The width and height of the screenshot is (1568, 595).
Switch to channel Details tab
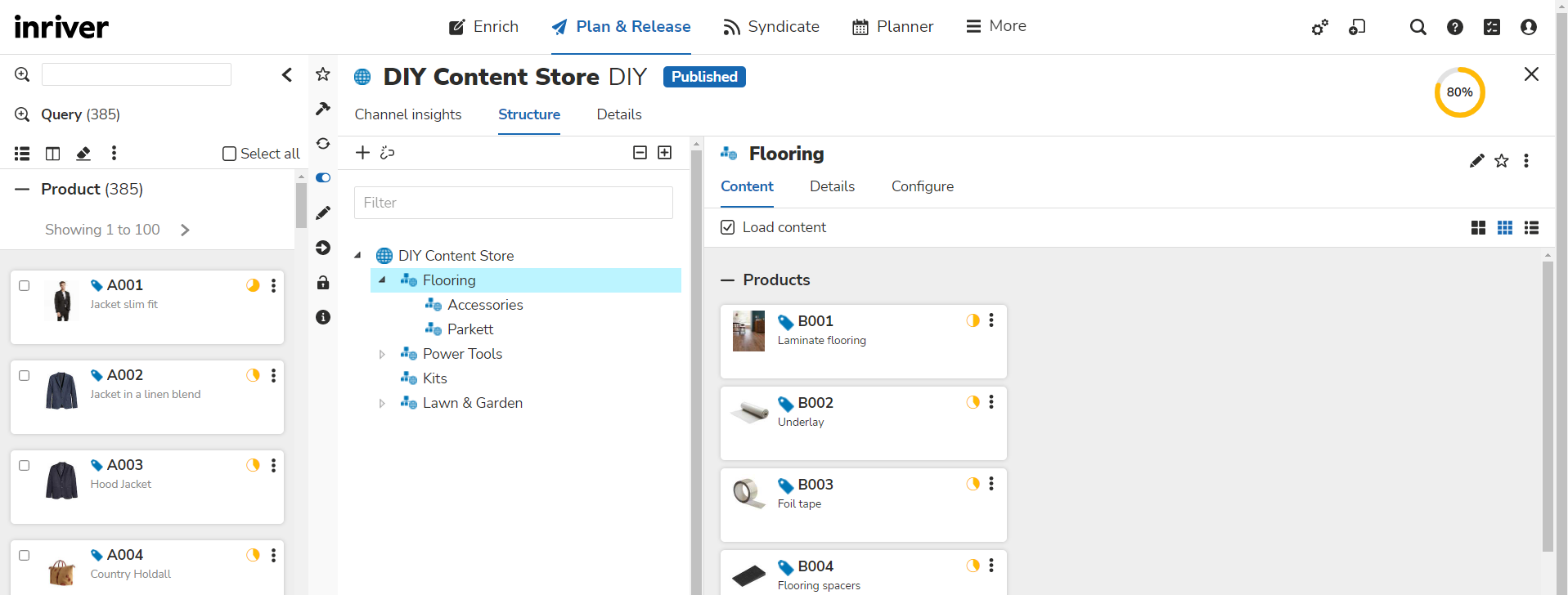tap(619, 114)
